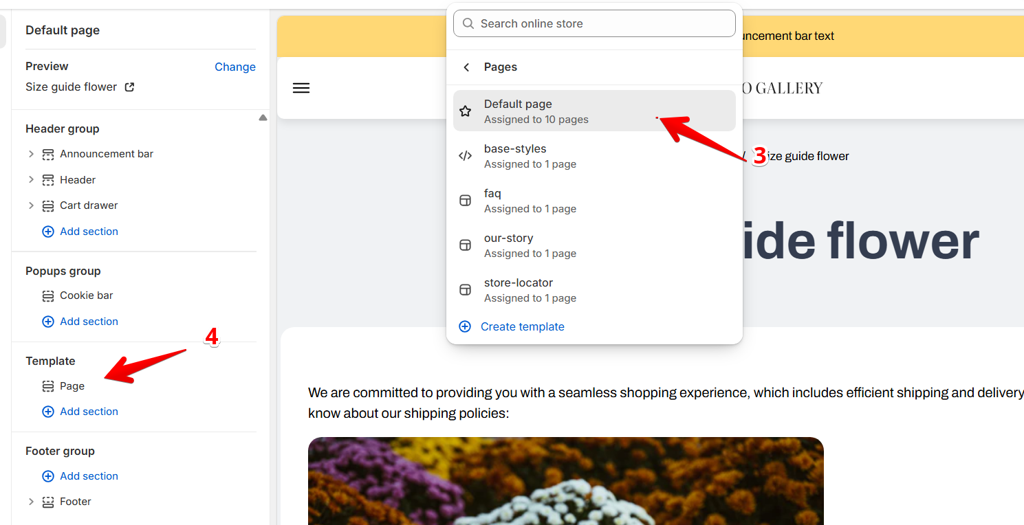This screenshot has height=525, width=1024.
Task: Click the sidebar scroll-up triangle
Action: (x=263, y=118)
